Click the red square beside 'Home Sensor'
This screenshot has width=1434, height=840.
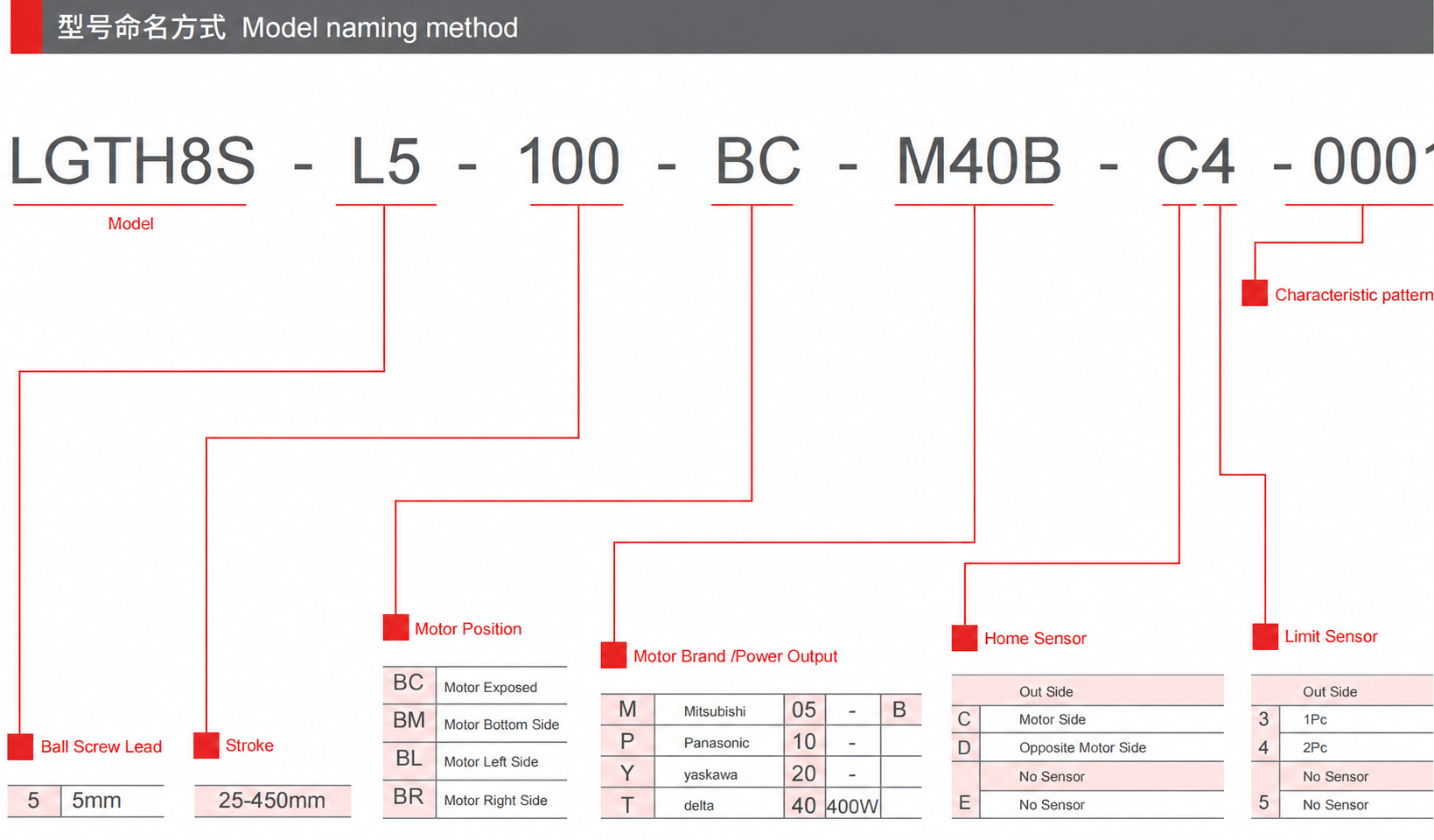(964, 638)
